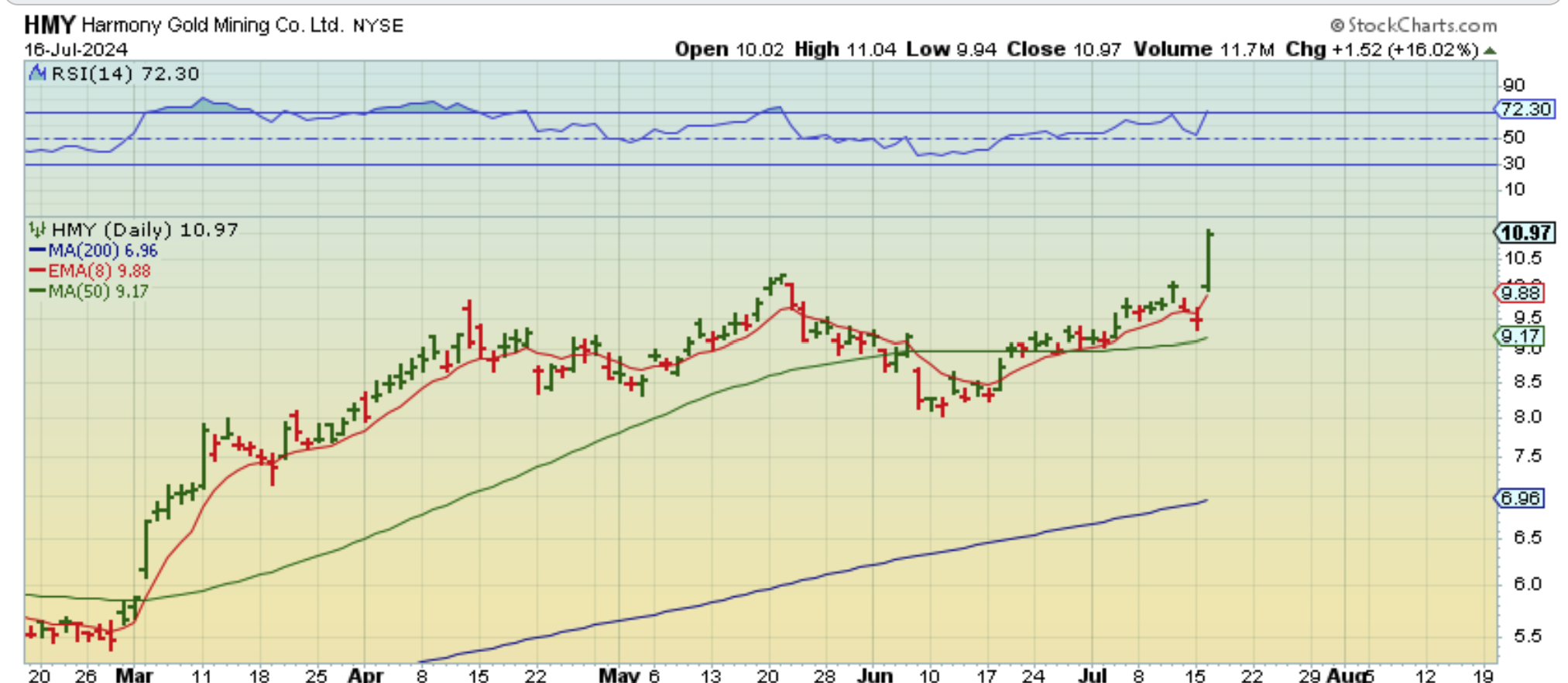Click the 24 date label on the date axis

point(1033,675)
